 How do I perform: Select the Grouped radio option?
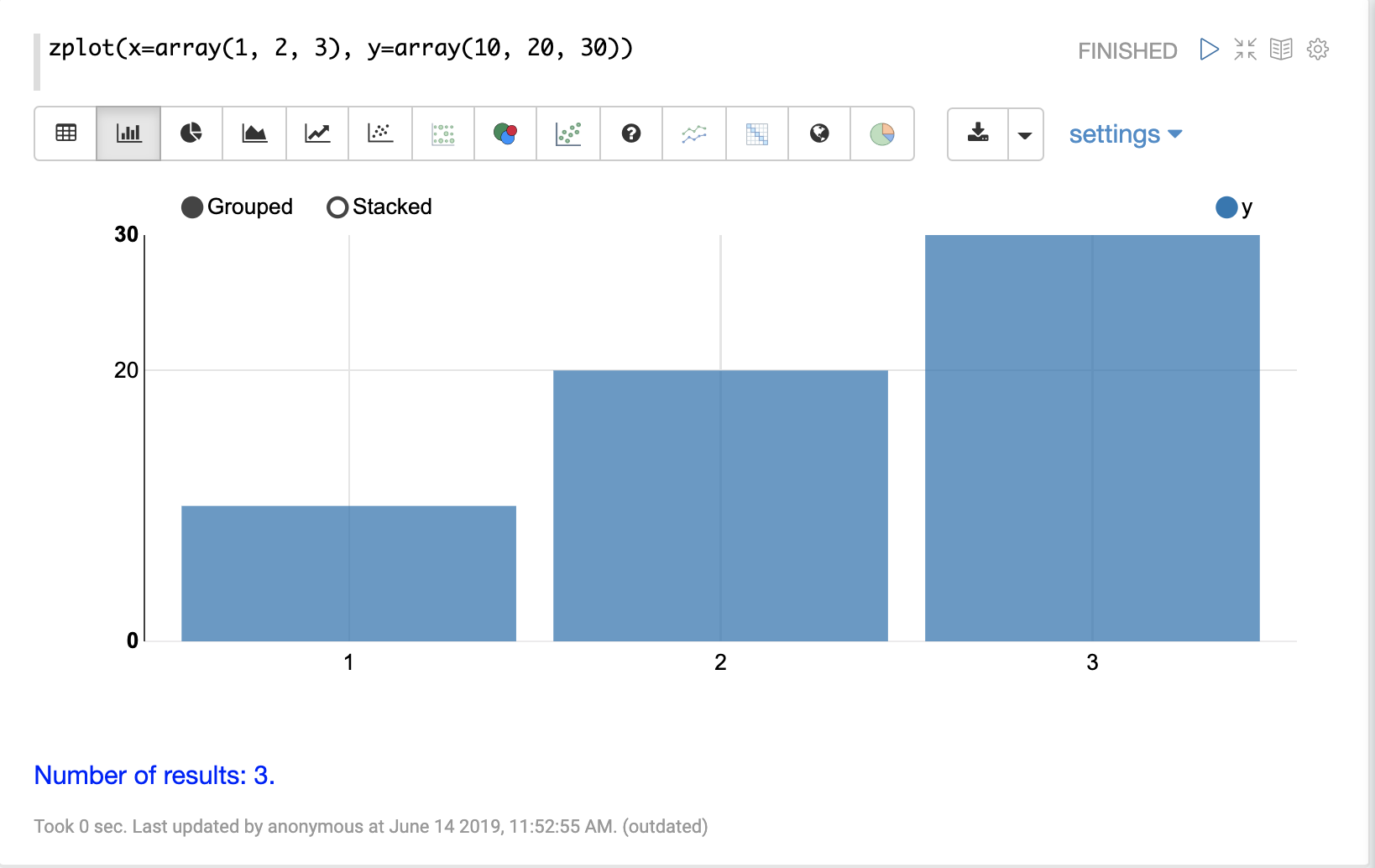click(x=192, y=207)
